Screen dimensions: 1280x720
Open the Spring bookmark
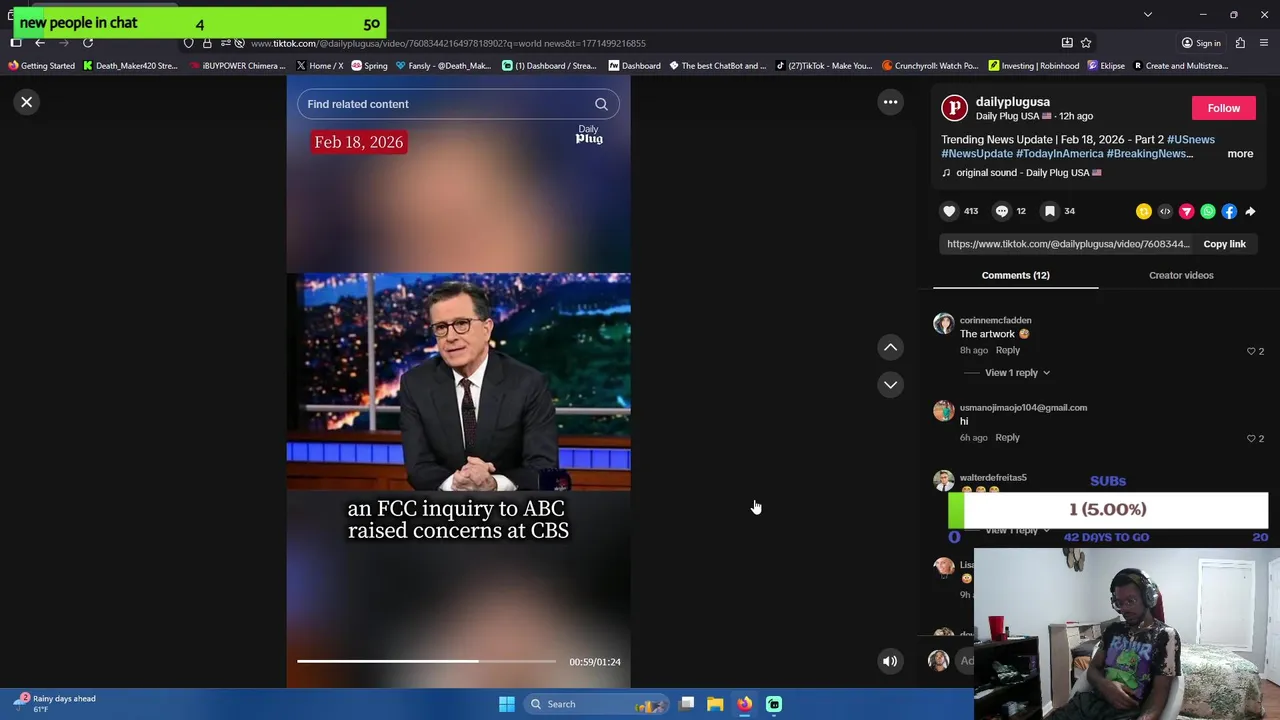[x=369, y=66]
